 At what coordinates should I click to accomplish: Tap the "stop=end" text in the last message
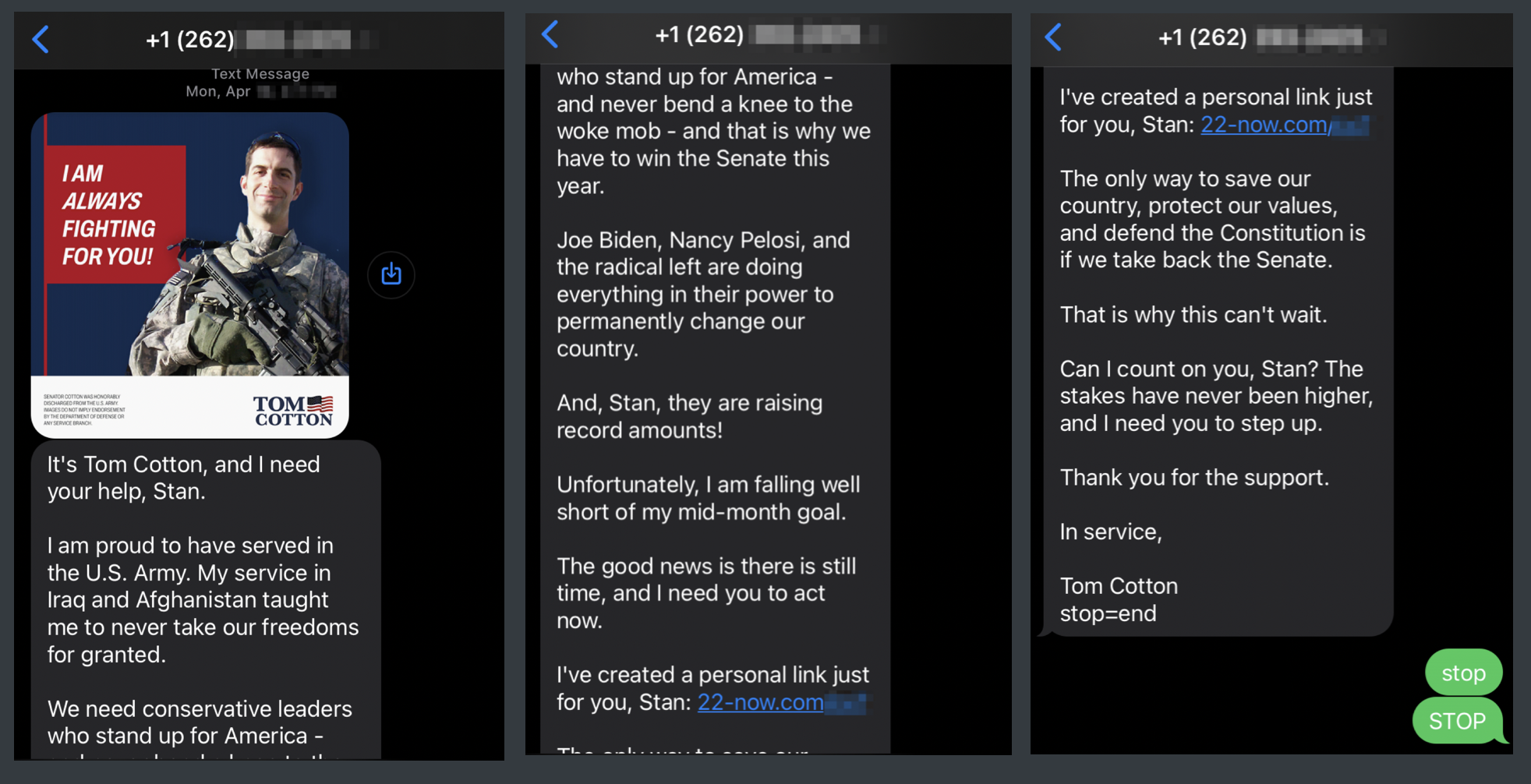point(1108,613)
